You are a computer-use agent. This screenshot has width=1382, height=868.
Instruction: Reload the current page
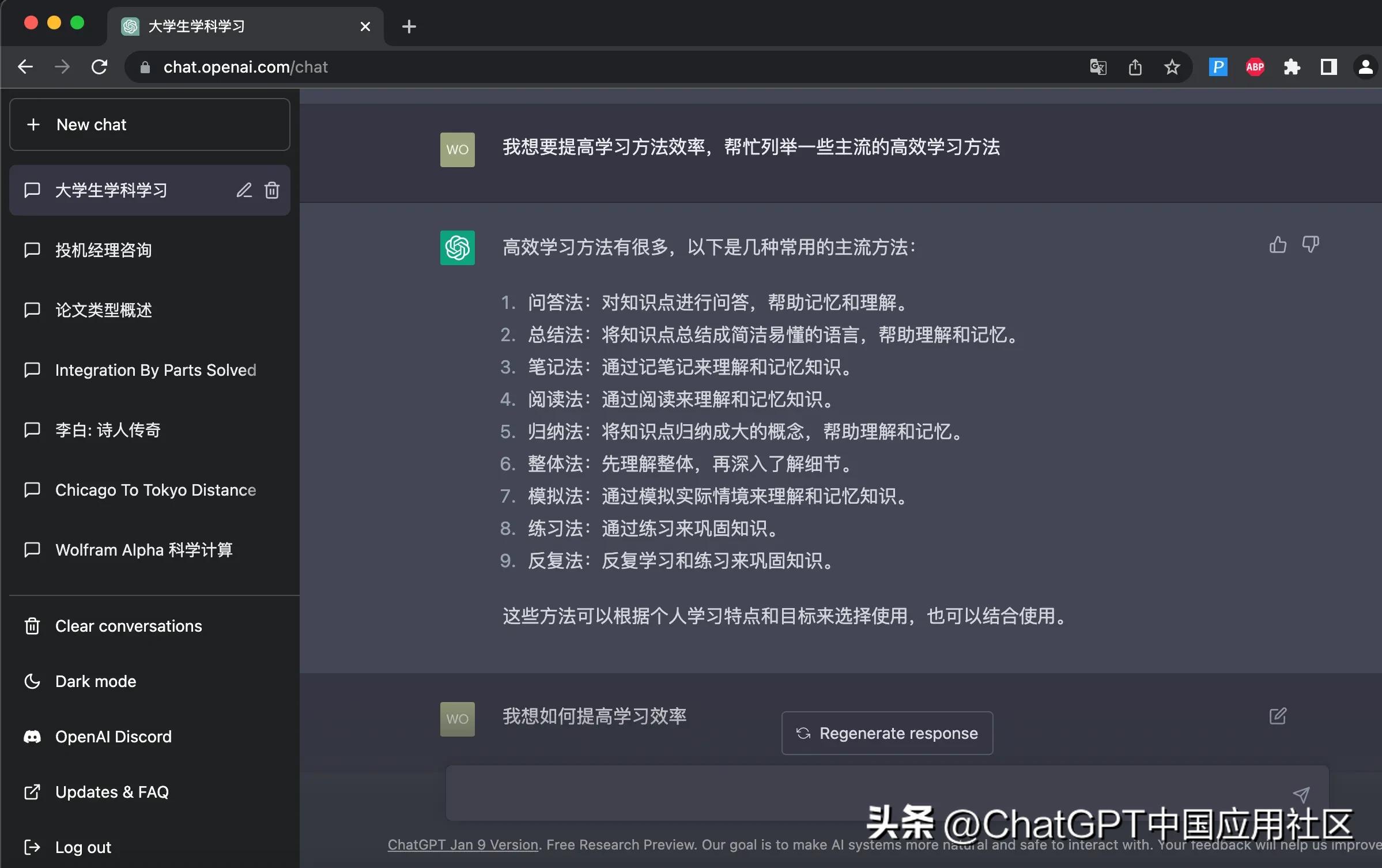tap(99, 67)
